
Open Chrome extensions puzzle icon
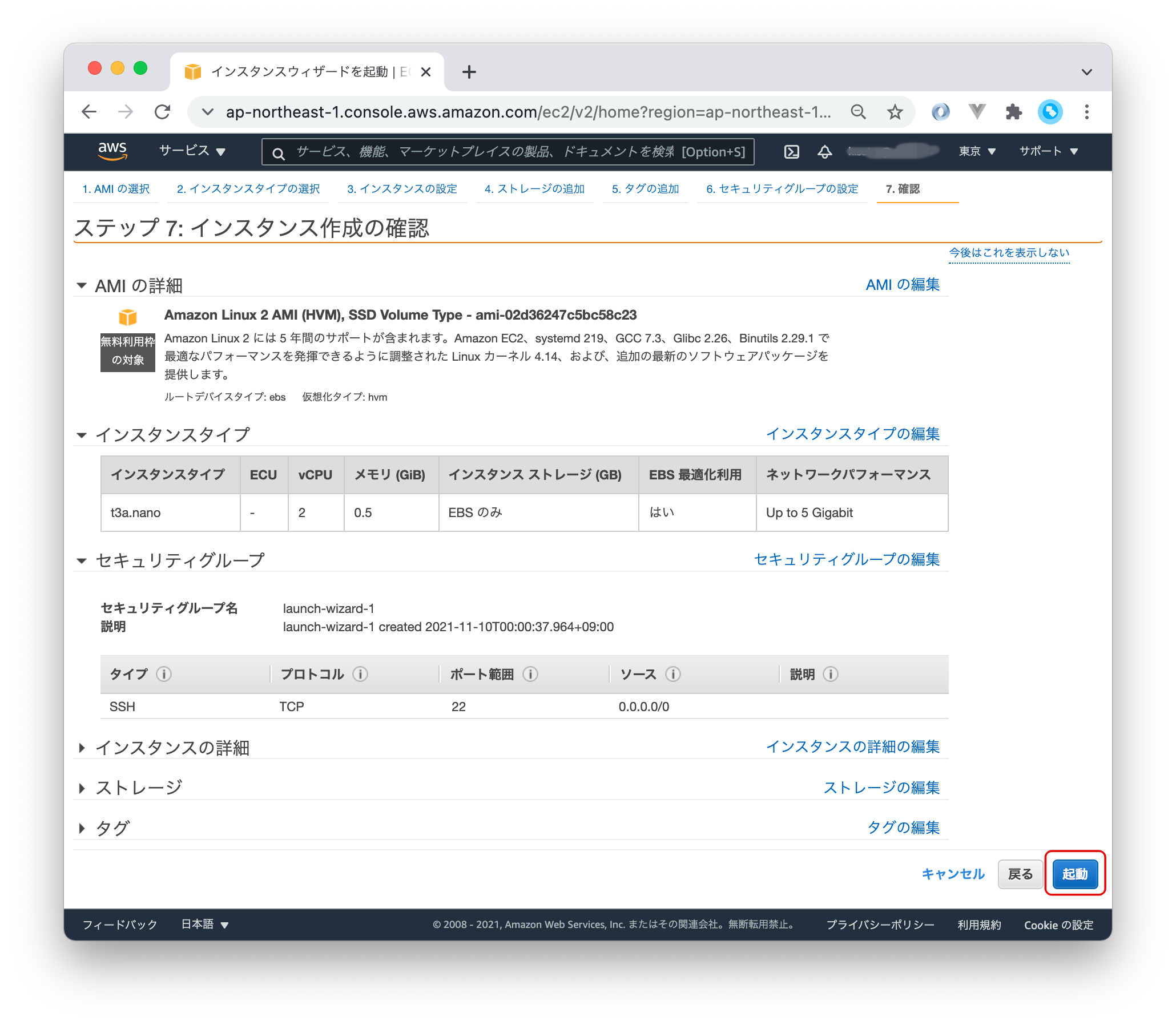click(x=1013, y=111)
